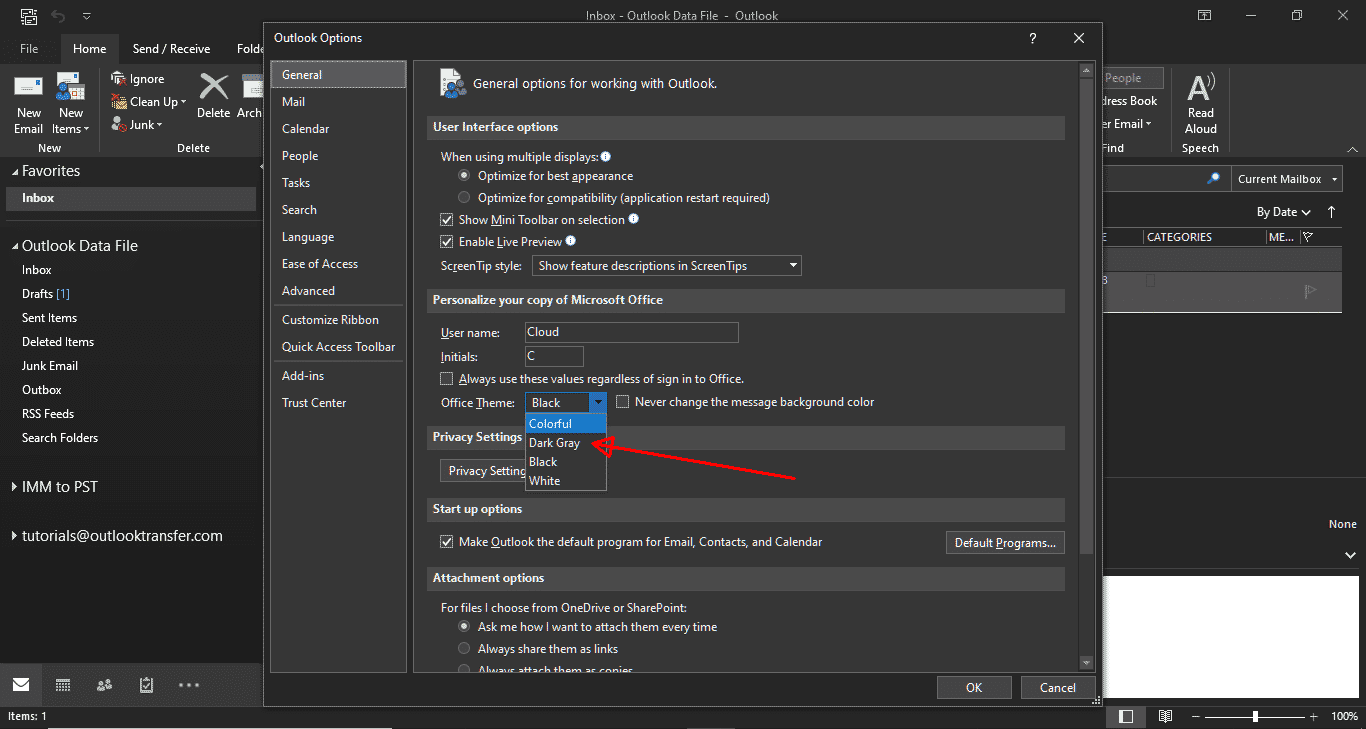
Task: Click the Ribbon Display Options icon
Action: pos(1204,16)
